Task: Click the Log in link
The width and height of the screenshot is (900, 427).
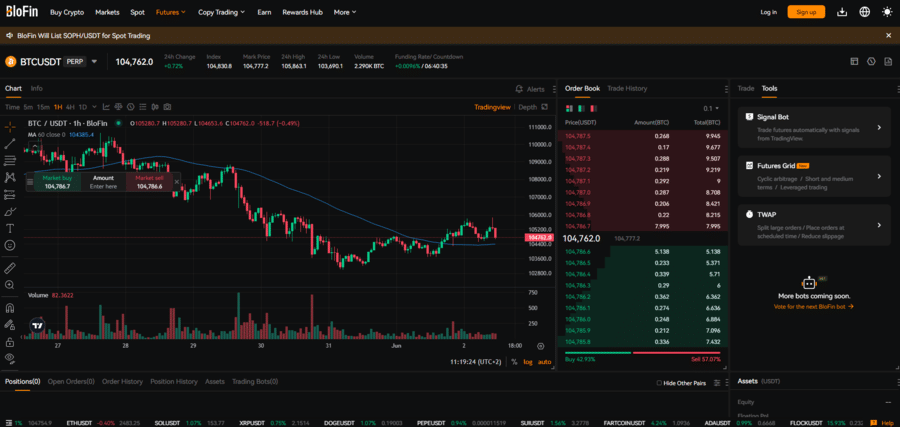Action: [x=769, y=12]
